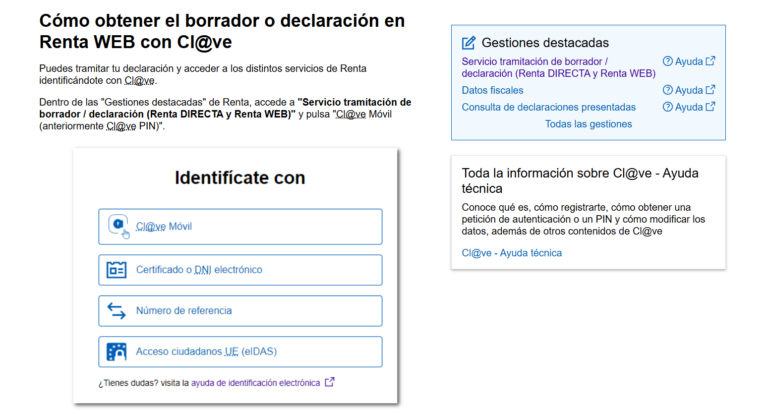This screenshot has height=416, width=768.
Task: Click the Cl@ve Móvil phone icon
Action: (119, 226)
